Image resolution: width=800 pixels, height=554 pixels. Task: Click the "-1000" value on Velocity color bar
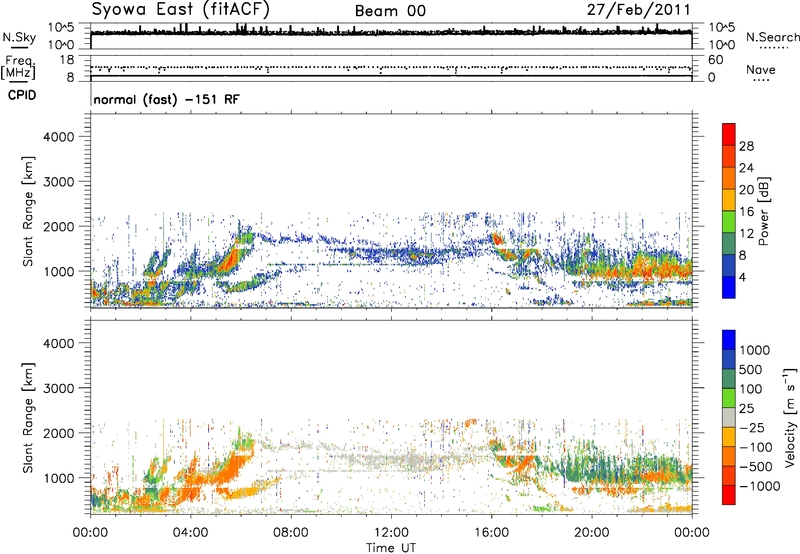[x=759, y=486]
